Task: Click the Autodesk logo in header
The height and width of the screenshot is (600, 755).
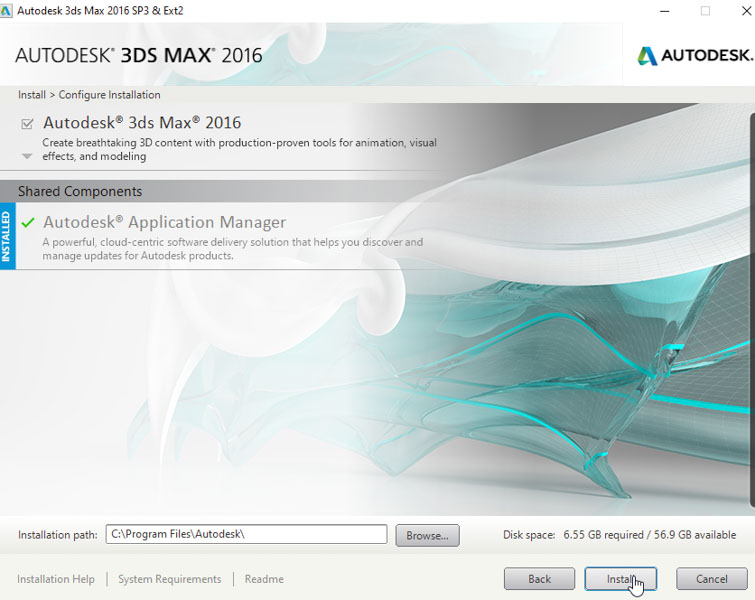Action: (x=695, y=55)
